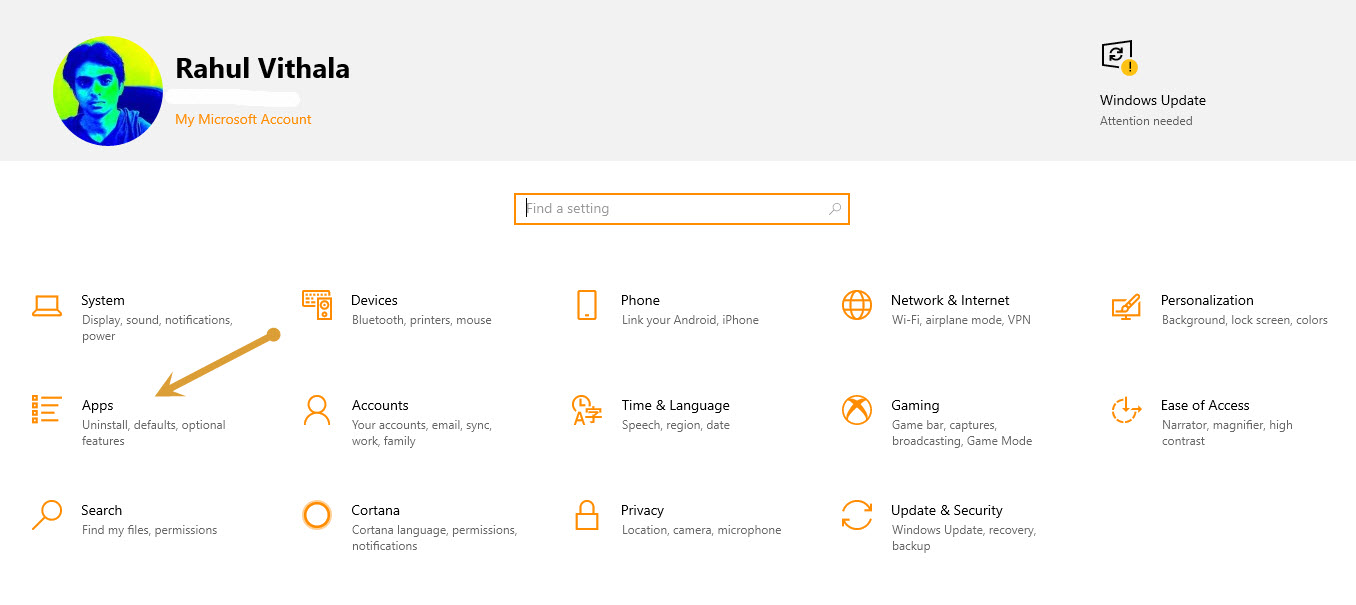Open the Devices category title

374,300
